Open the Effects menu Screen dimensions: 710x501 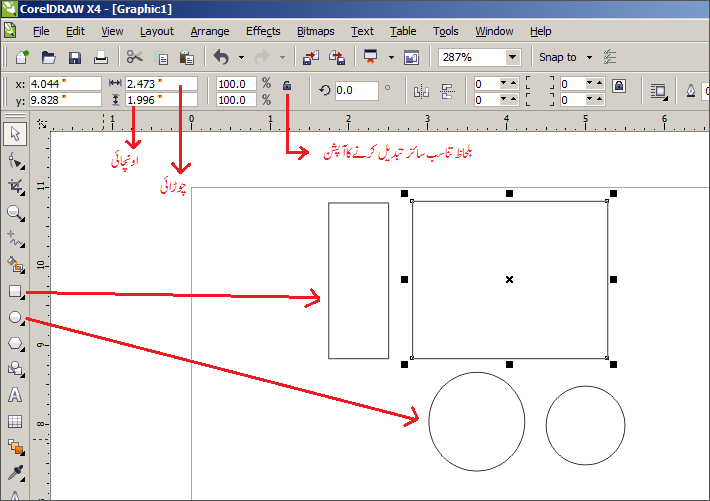[x=263, y=31]
